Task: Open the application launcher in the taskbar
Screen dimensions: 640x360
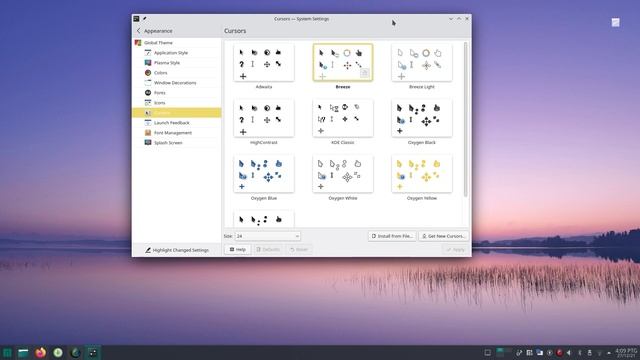Action: (7, 353)
